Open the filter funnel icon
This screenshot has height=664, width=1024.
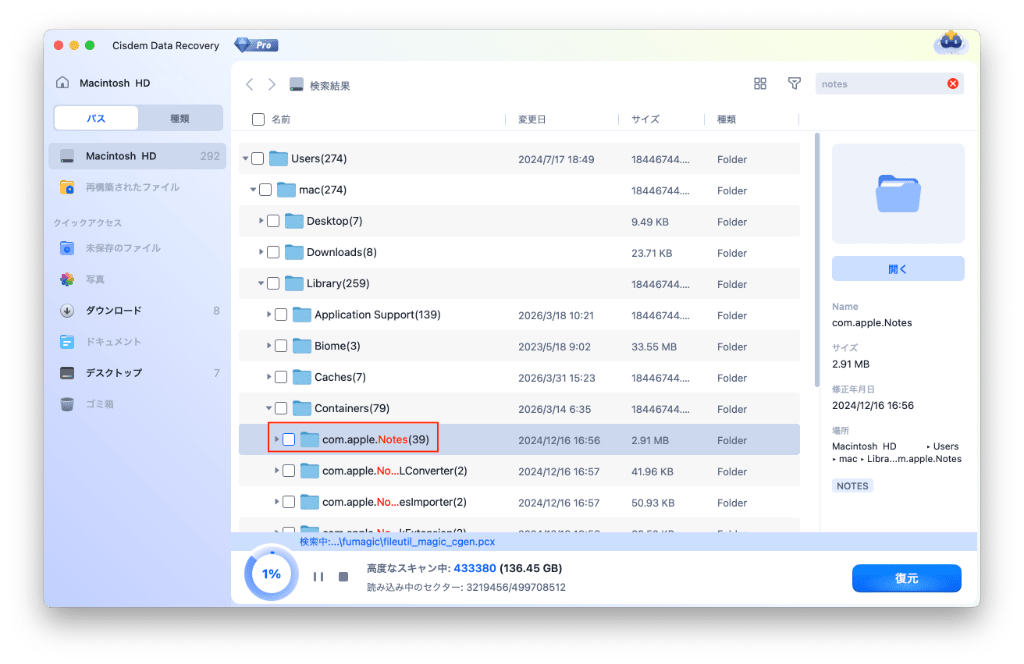click(794, 84)
